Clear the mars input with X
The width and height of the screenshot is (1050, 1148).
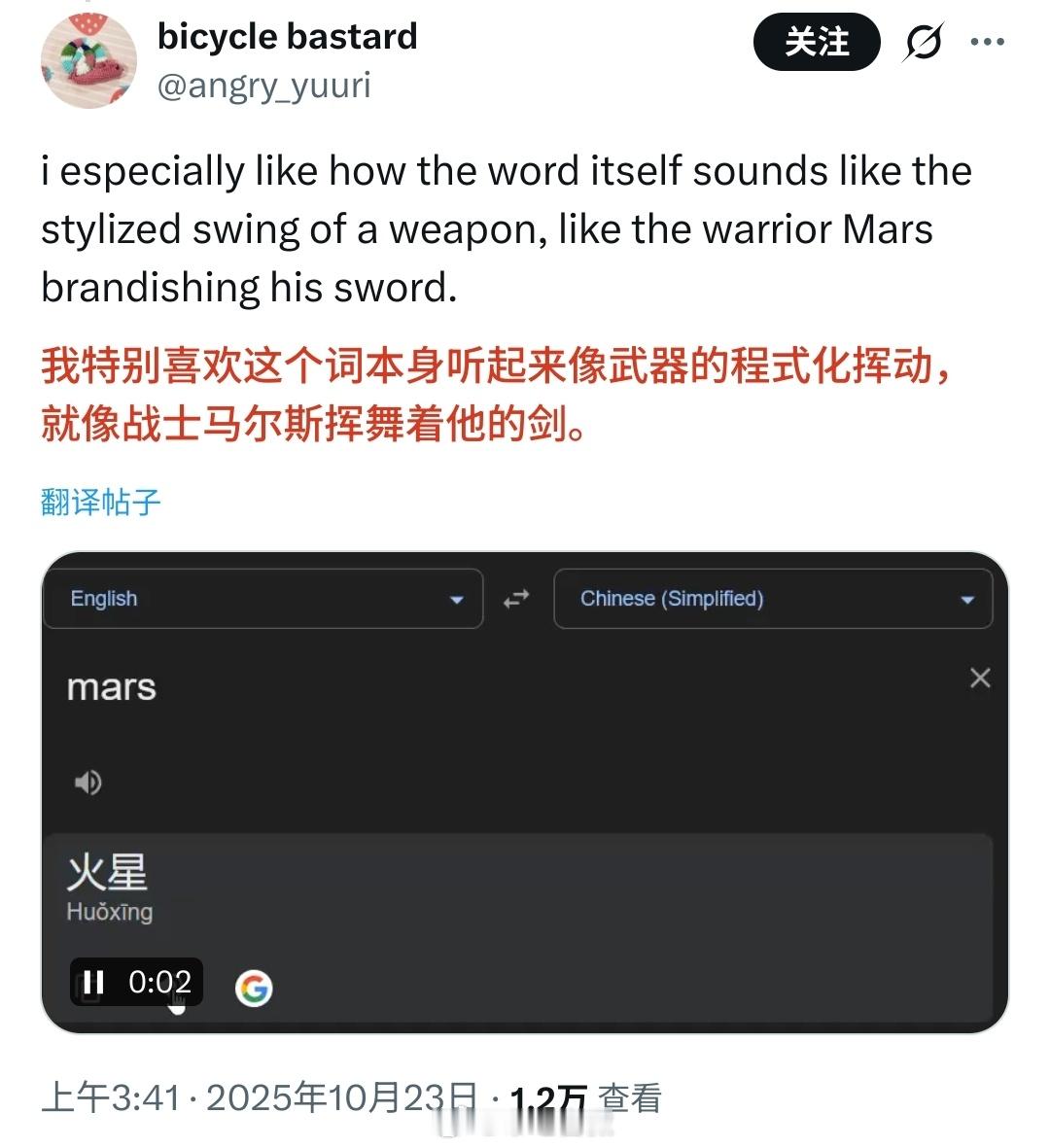[980, 678]
